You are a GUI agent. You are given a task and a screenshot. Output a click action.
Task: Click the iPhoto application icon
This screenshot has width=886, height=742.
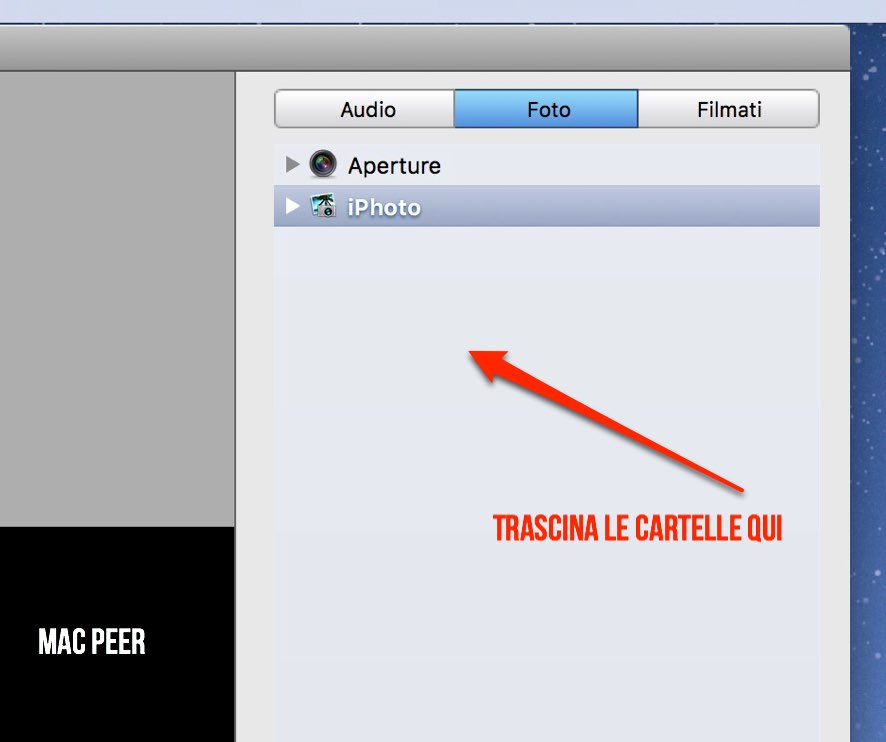[323, 206]
